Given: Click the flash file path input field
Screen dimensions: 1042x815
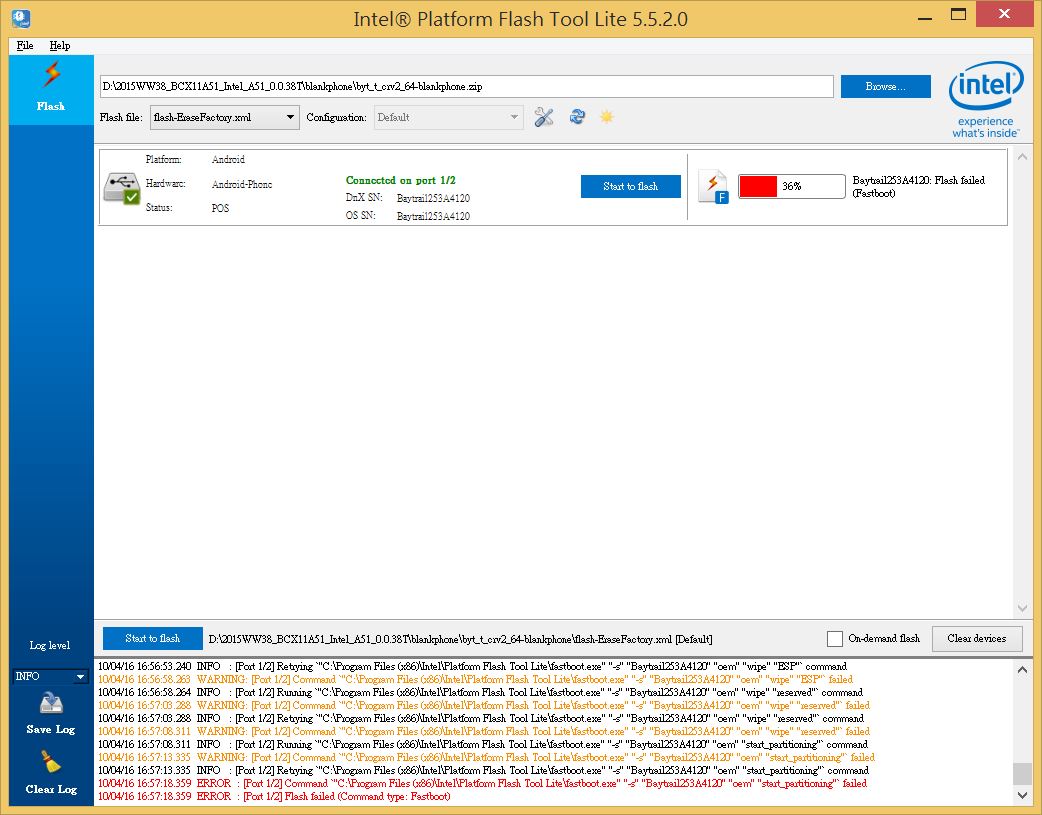Looking at the screenshot, I should coord(466,87).
